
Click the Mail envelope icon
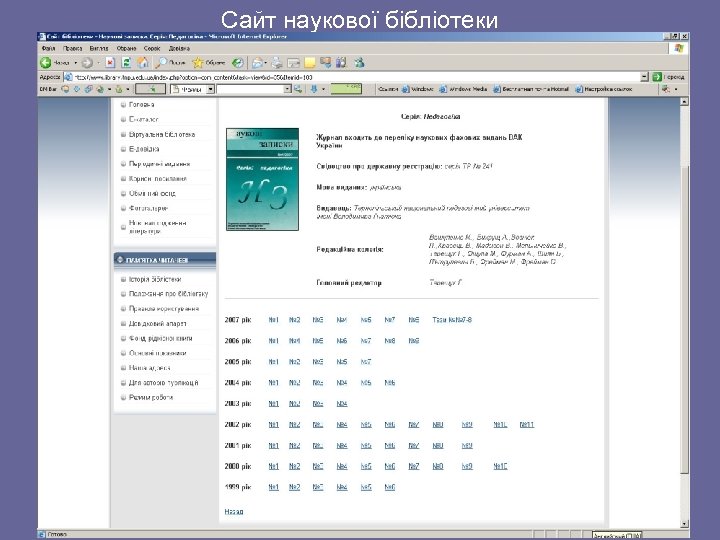(x=257, y=62)
